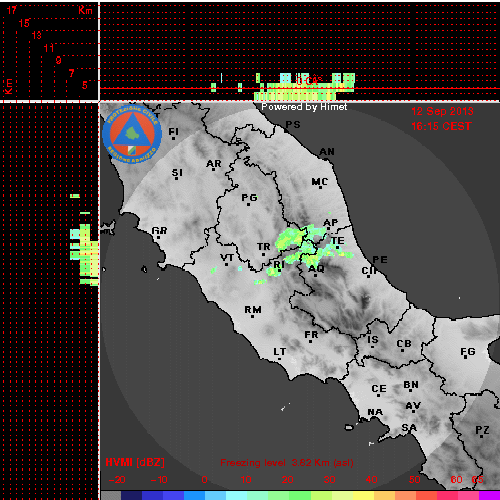Click the AN city label on map

click(327, 152)
